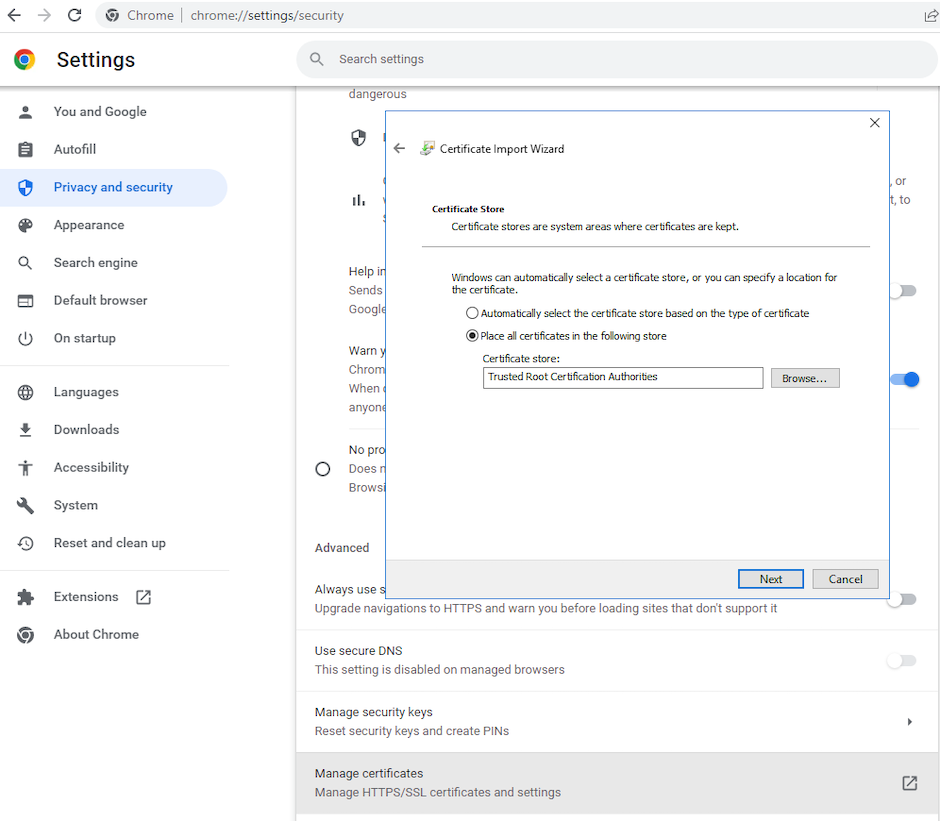Click the Extensions puzzle piece icon
This screenshot has height=821, width=940.
click(x=25, y=597)
